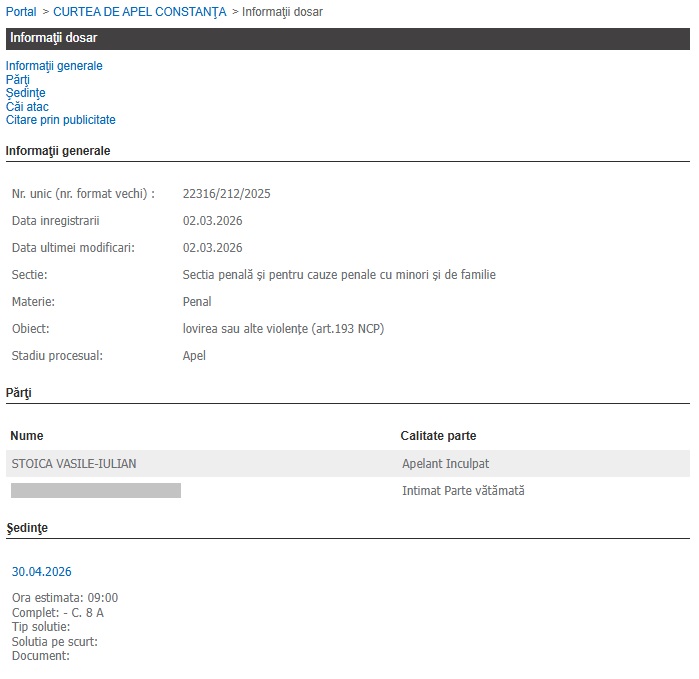Screen dimensions: 699x679
Task: Click the case number 22316/212/2025
Action: tap(226, 194)
